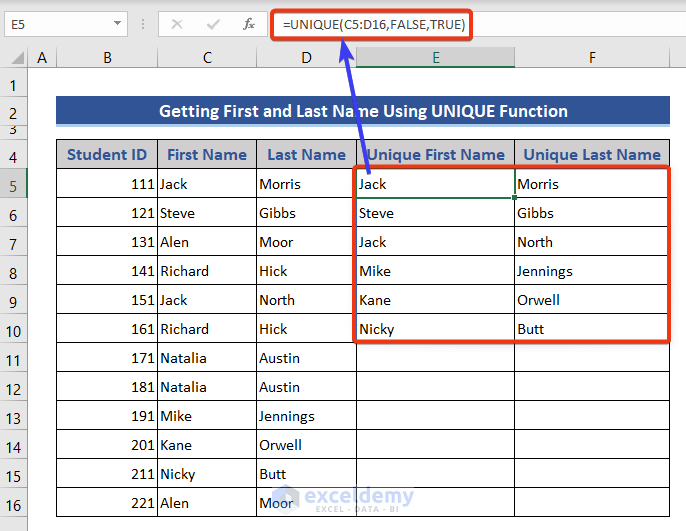This screenshot has width=686, height=531.
Task: Click the Unique First Name cell "Mike" in row 8
Action: (435, 271)
